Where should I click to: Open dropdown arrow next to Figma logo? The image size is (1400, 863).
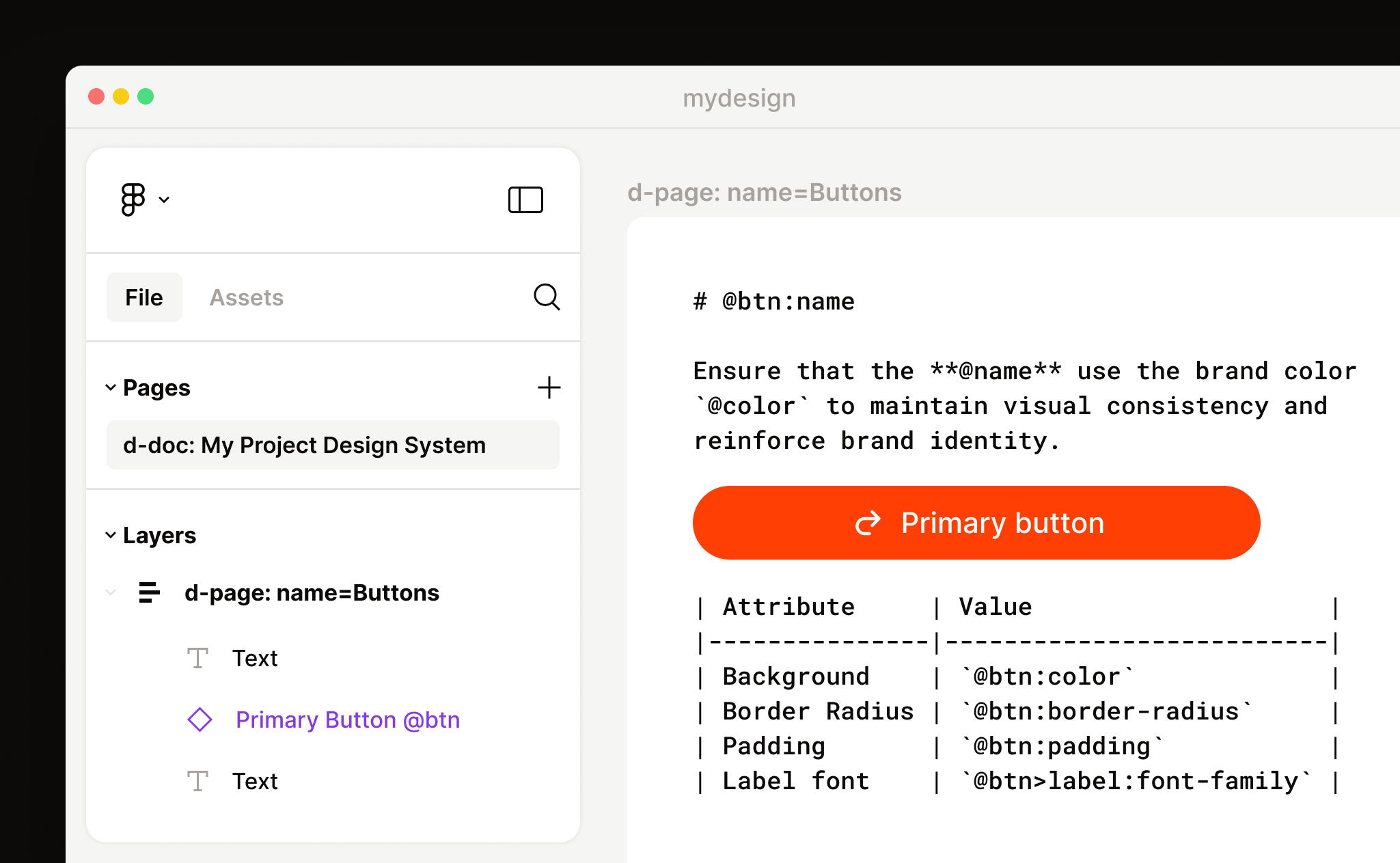tap(164, 200)
